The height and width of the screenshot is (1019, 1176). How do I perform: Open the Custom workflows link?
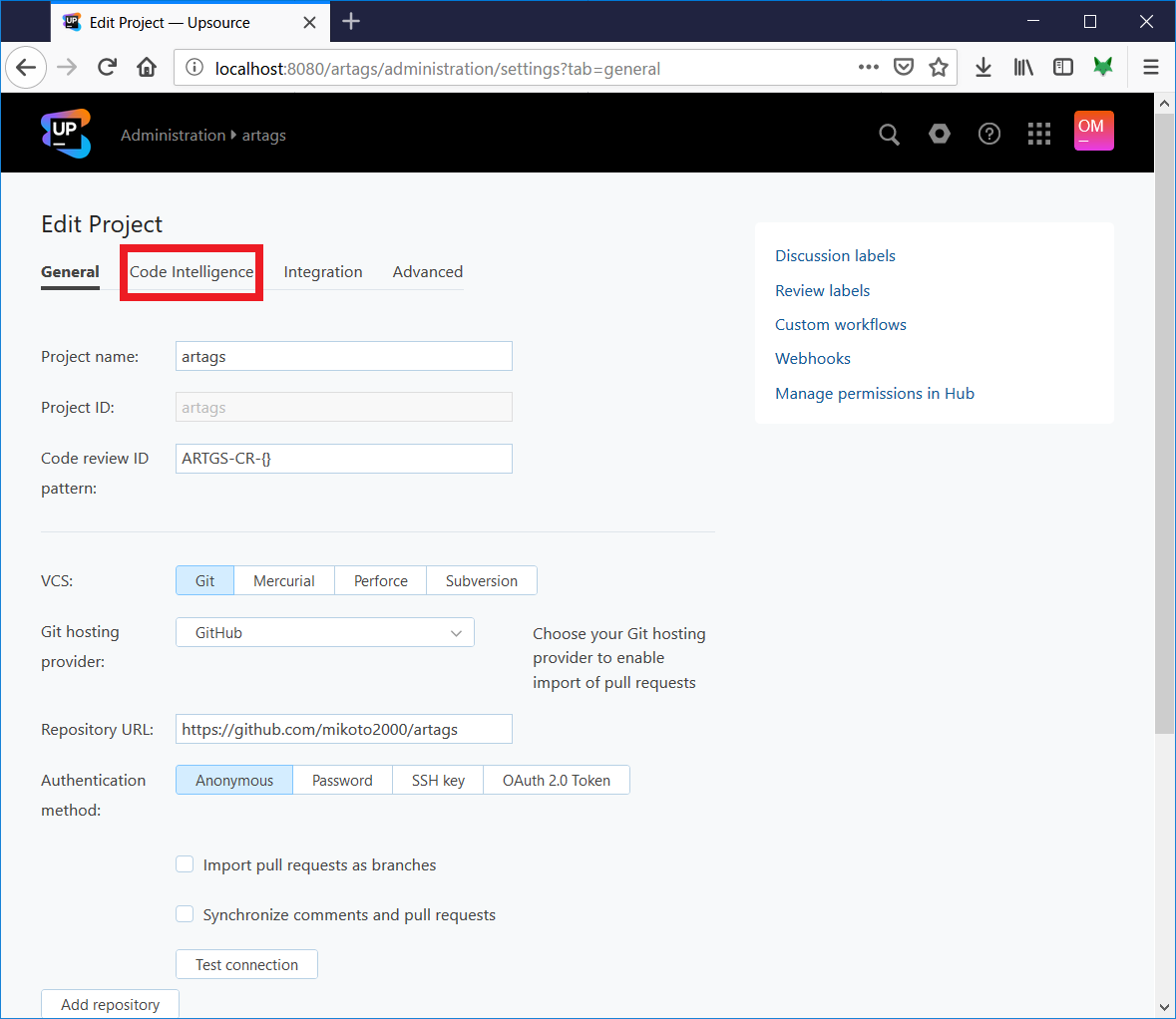pos(840,324)
